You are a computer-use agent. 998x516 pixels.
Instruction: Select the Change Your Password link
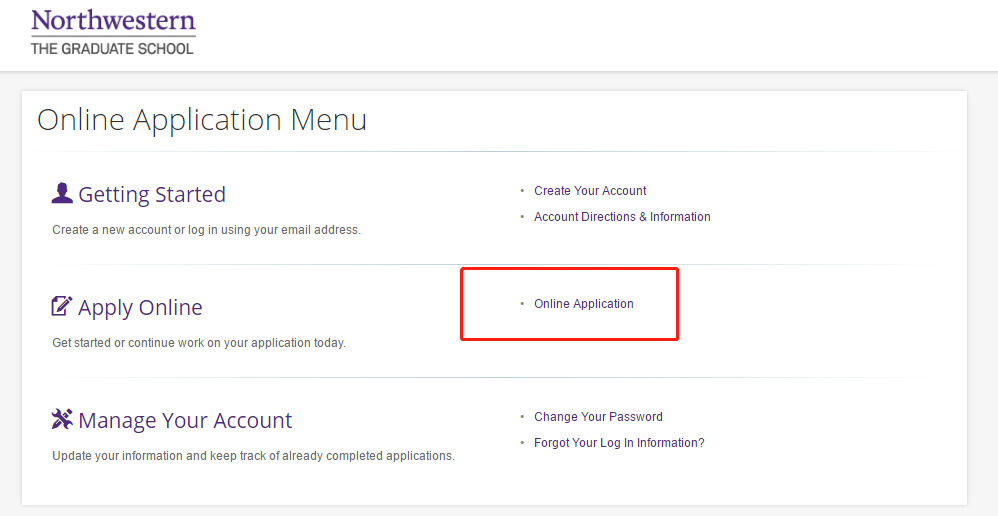pyautogui.click(x=598, y=417)
